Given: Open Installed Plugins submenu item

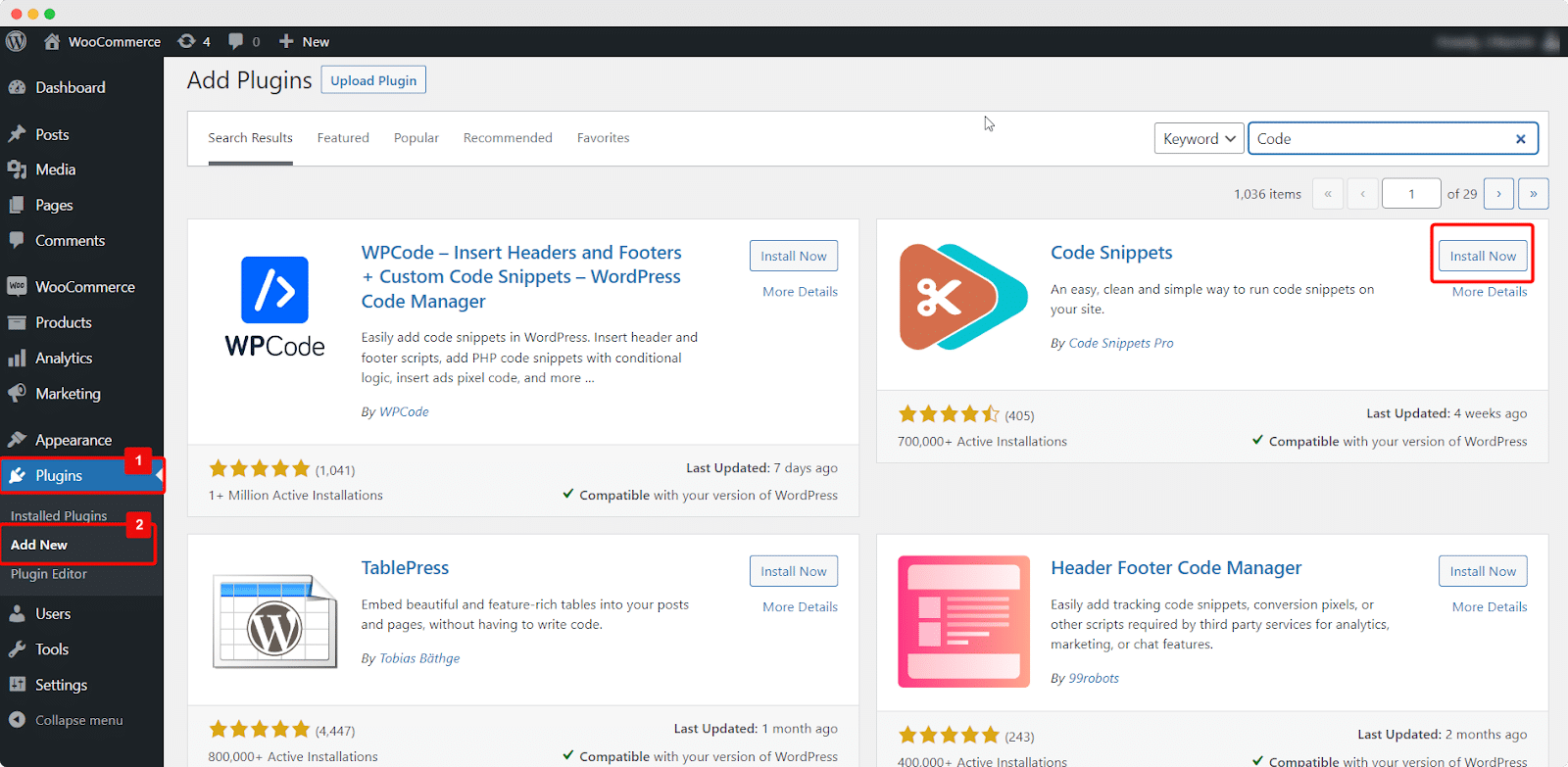Looking at the screenshot, I should tap(59, 515).
